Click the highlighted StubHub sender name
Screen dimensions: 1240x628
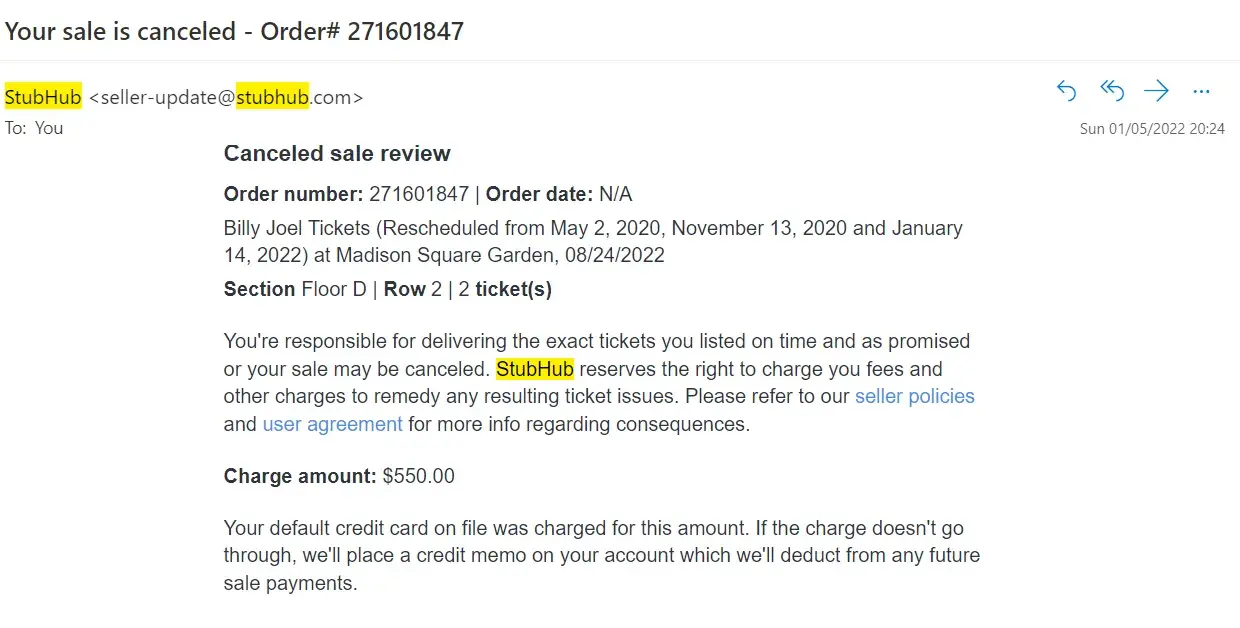tap(43, 97)
